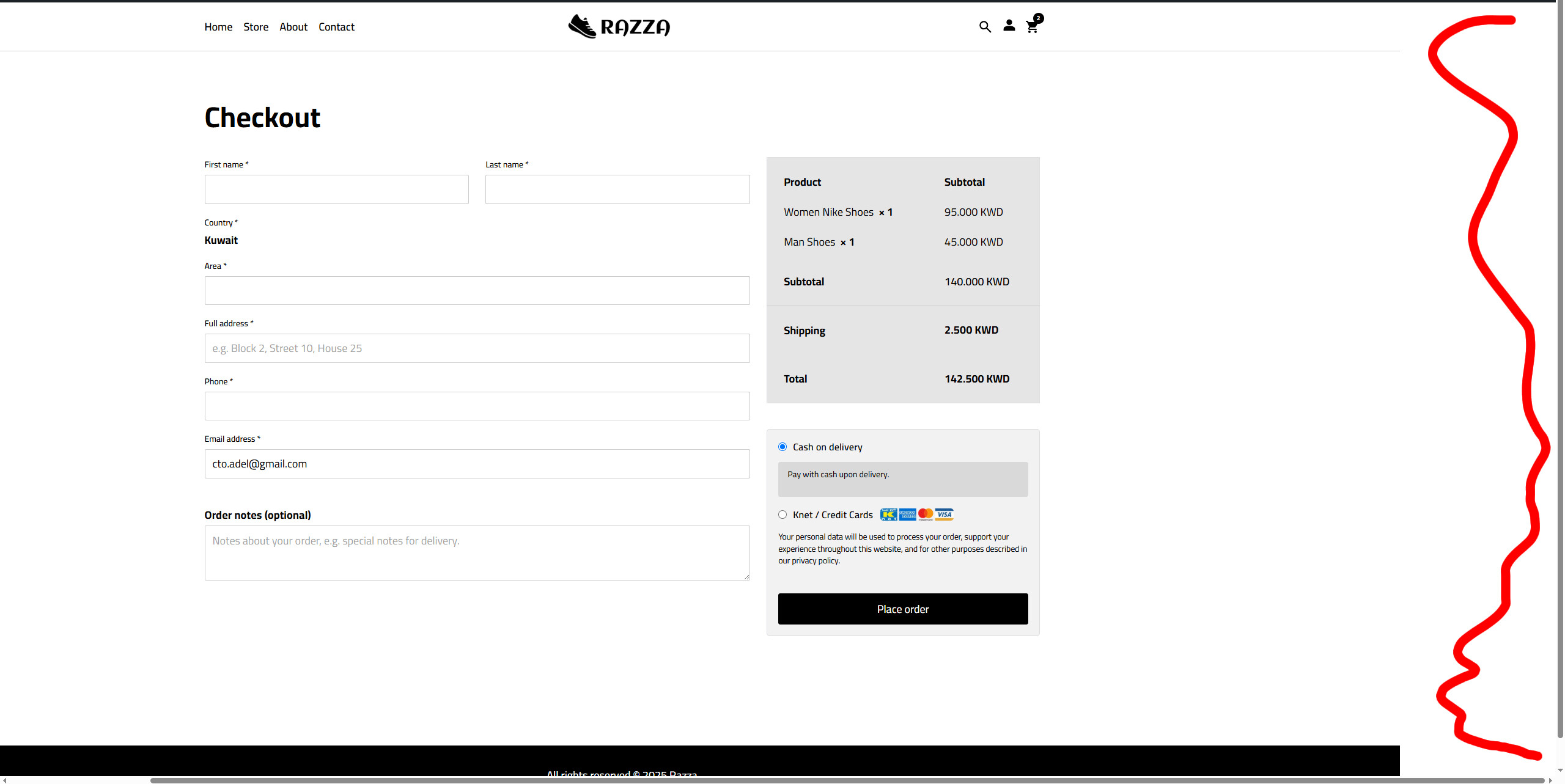Viewport: 1565px width, 784px height.
Task: Click into the First name field
Action: click(336, 189)
